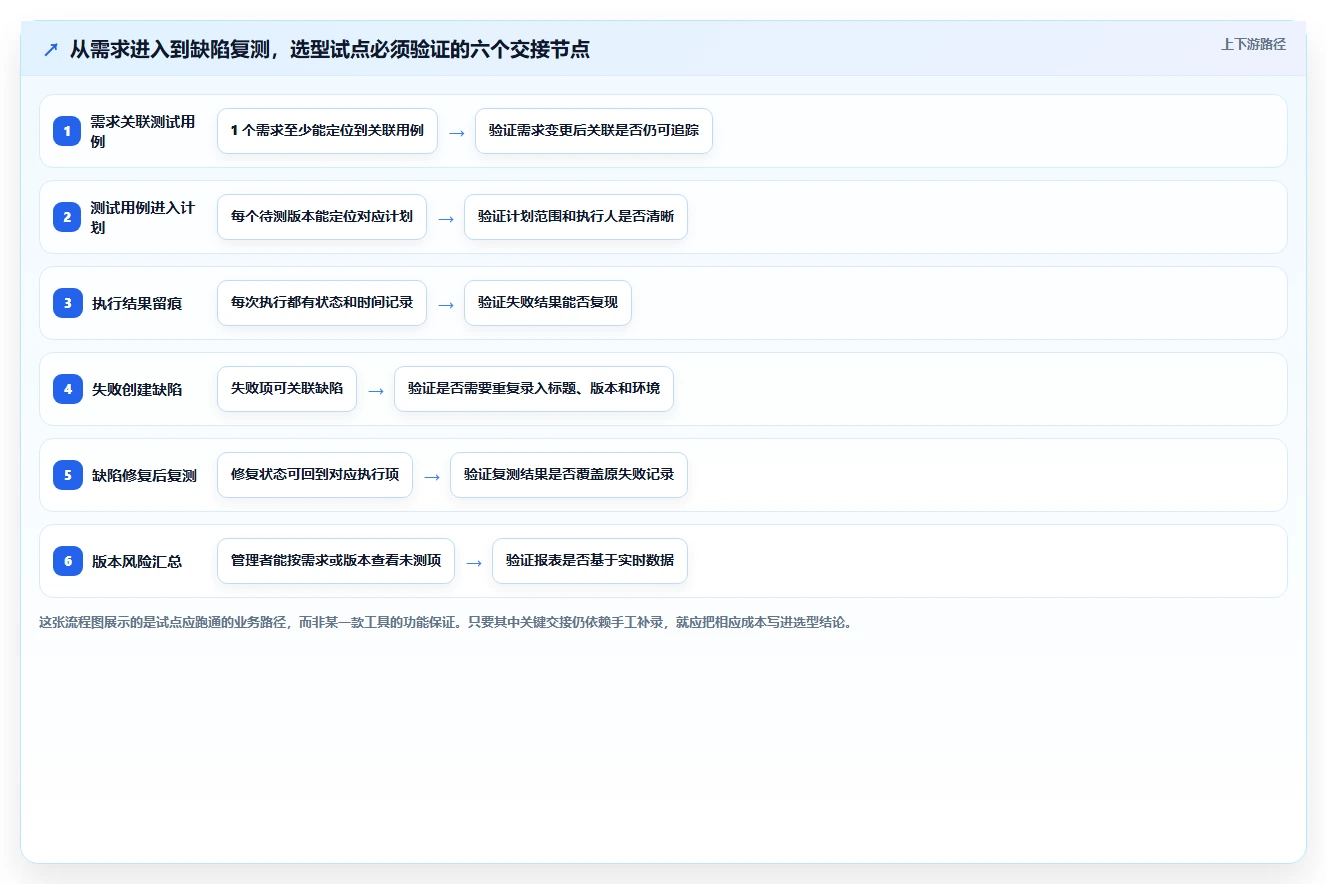Click the number 1 step badge
The image size is (1327, 884).
pos(68,131)
